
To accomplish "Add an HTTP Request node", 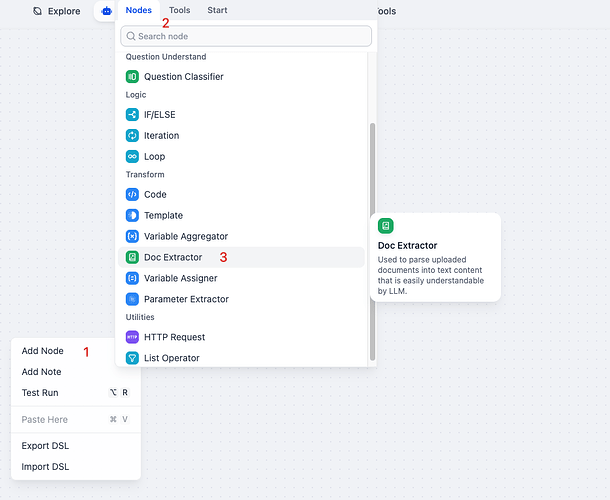I will click(x=241, y=337).
